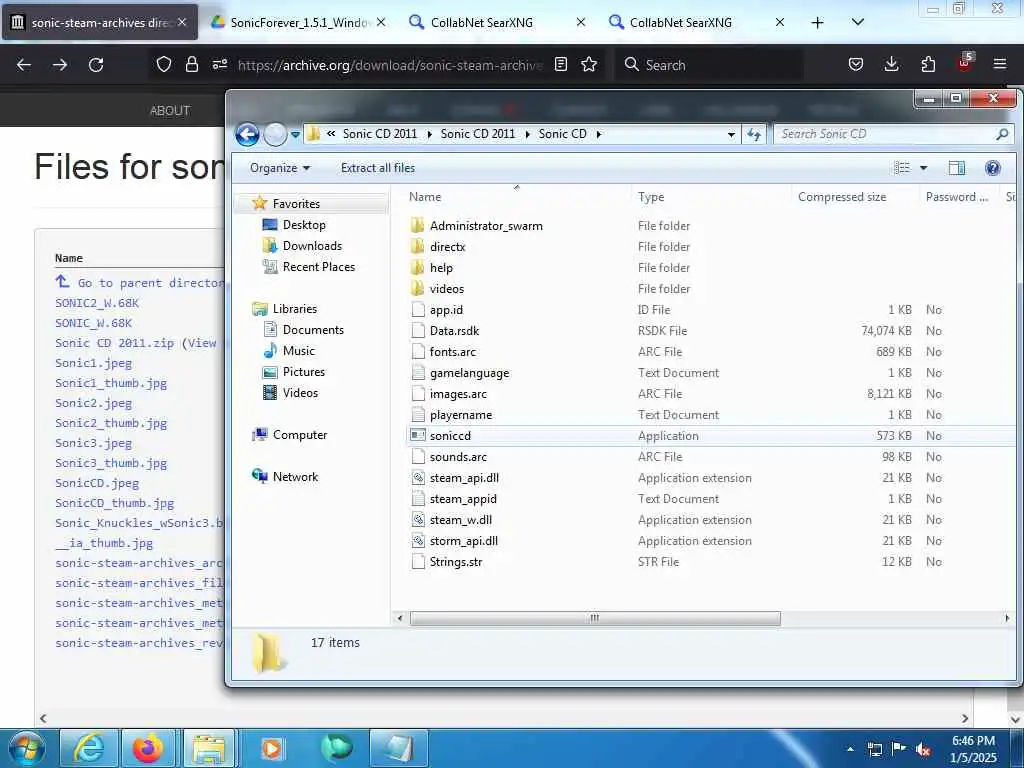
Task: Select Network in navigation pane
Action: click(295, 477)
